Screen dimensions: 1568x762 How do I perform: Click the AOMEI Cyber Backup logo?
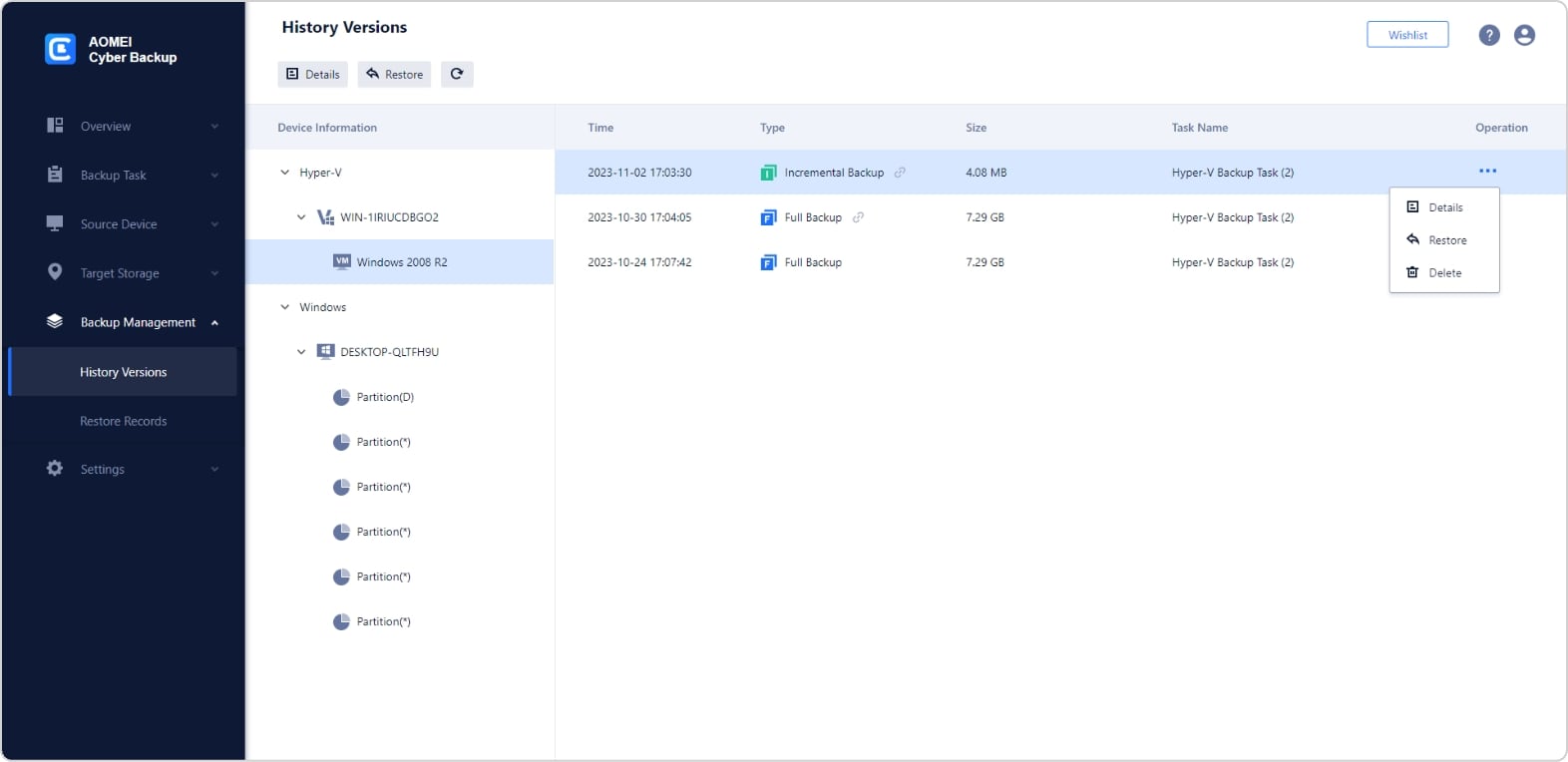click(60, 49)
